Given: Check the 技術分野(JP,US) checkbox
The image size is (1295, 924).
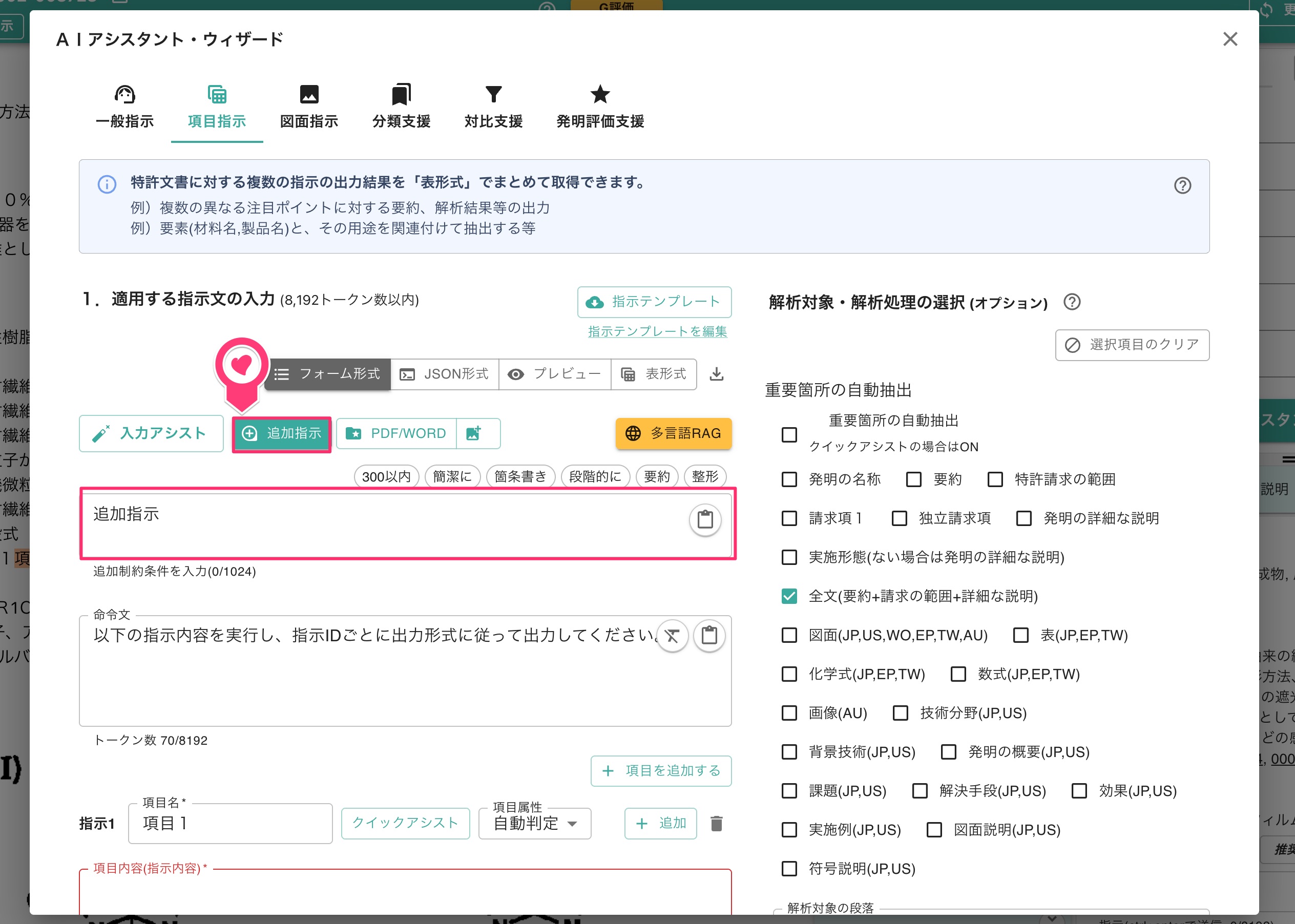Looking at the screenshot, I should [x=901, y=713].
